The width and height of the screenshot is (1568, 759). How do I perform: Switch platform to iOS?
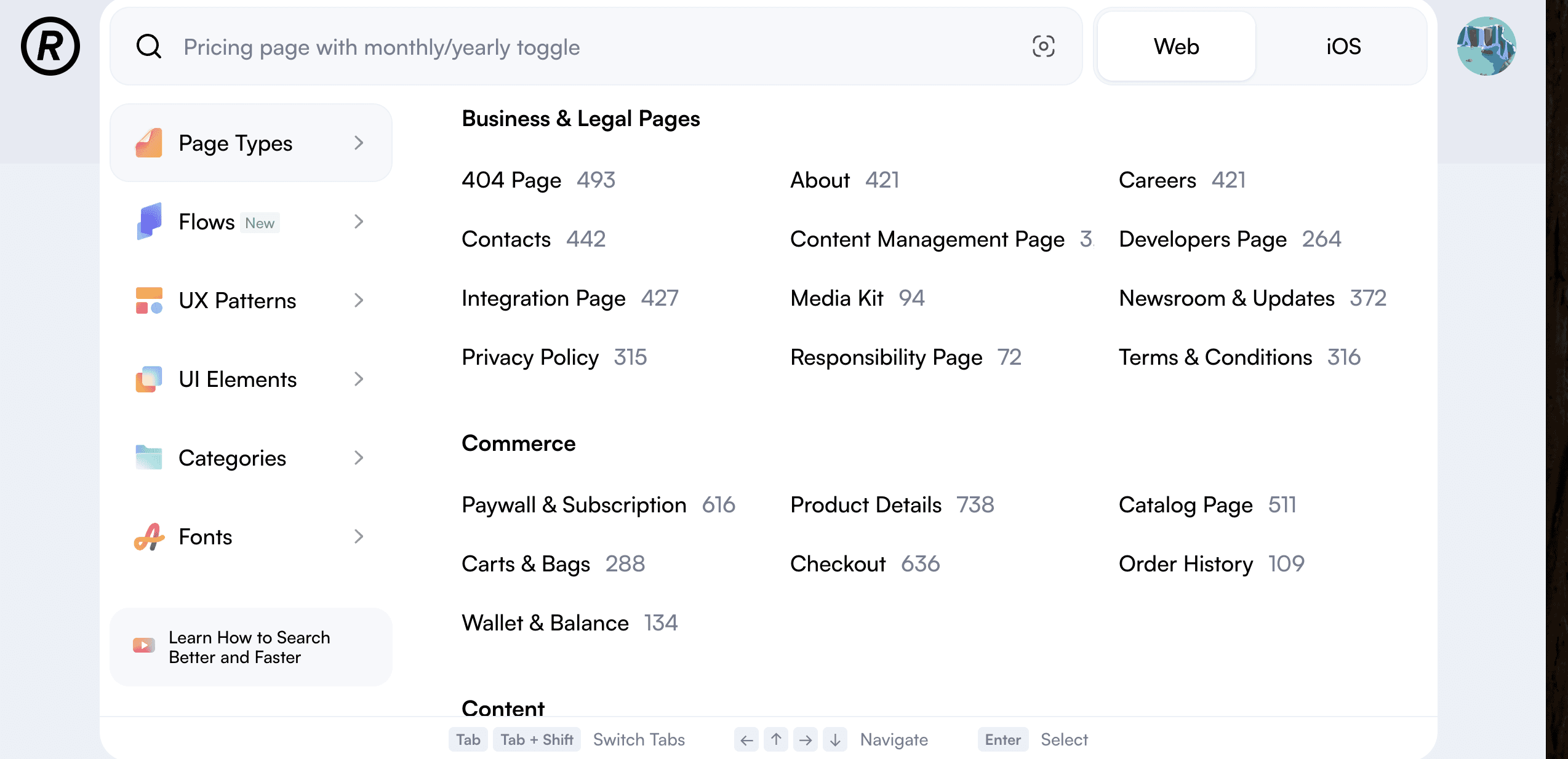click(x=1343, y=47)
